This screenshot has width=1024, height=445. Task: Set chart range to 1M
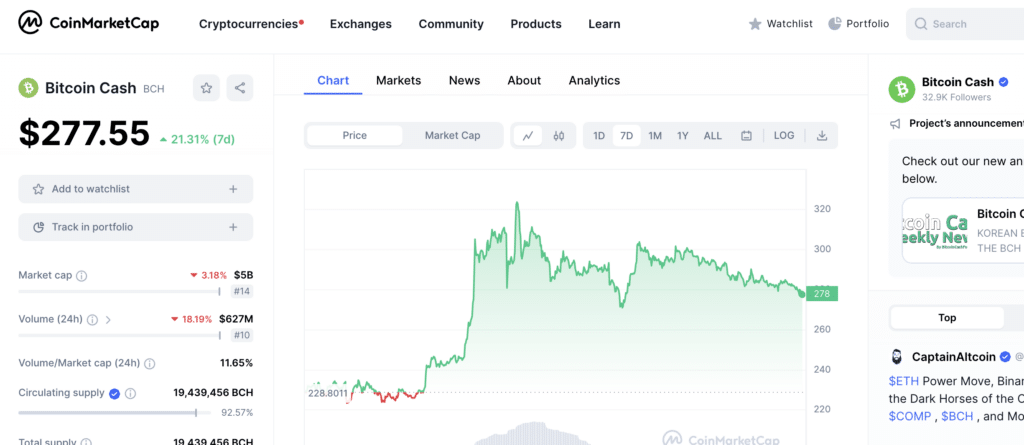pos(655,135)
